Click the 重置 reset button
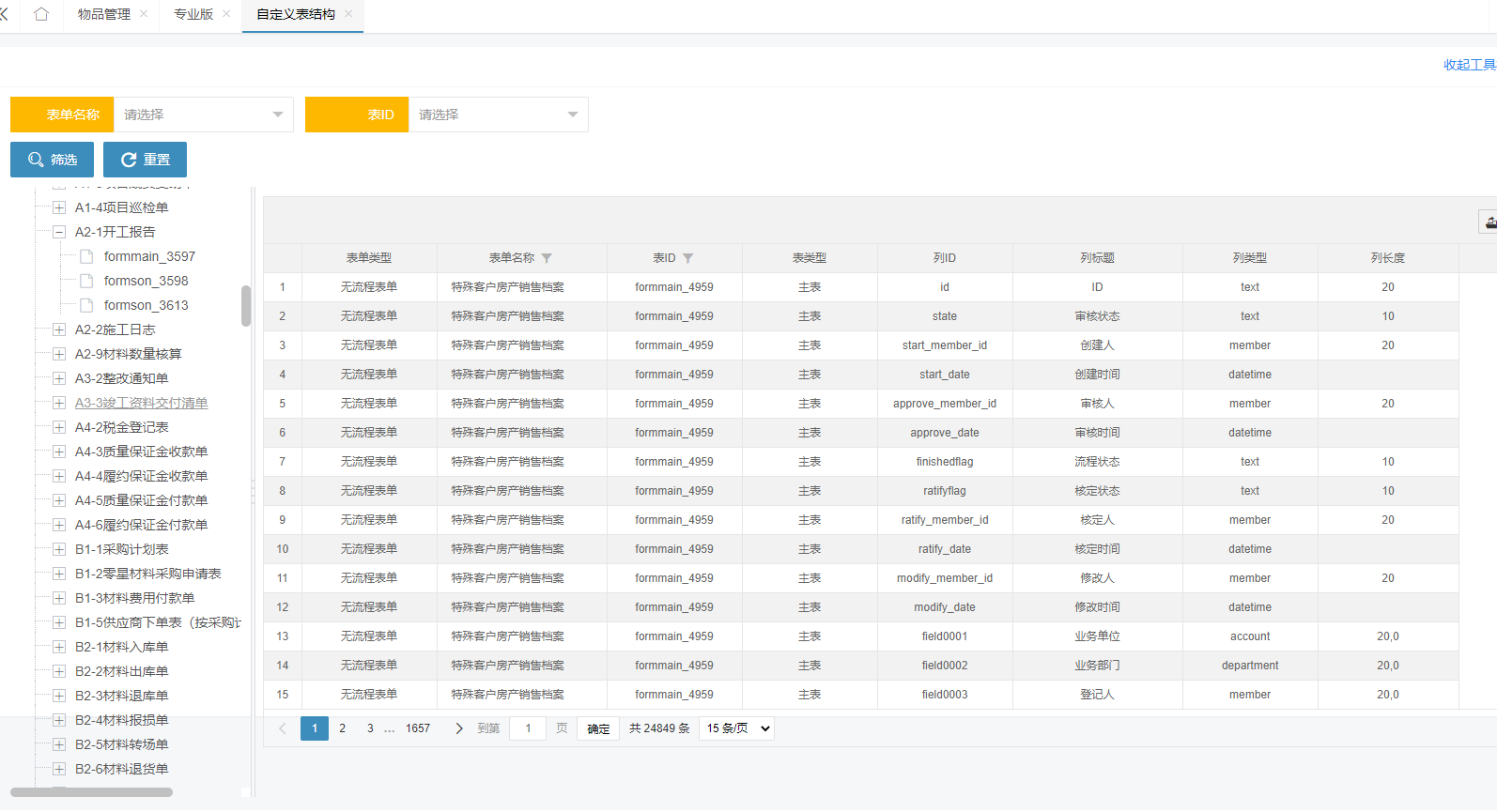Viewport: 1497px width, 812px height. tap(145, 160)
